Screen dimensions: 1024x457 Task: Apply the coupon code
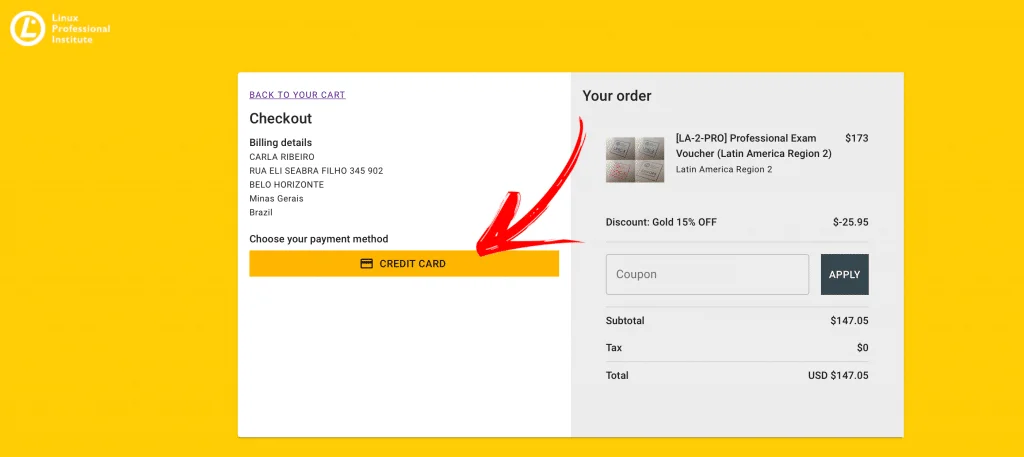(x=844, y=275)
